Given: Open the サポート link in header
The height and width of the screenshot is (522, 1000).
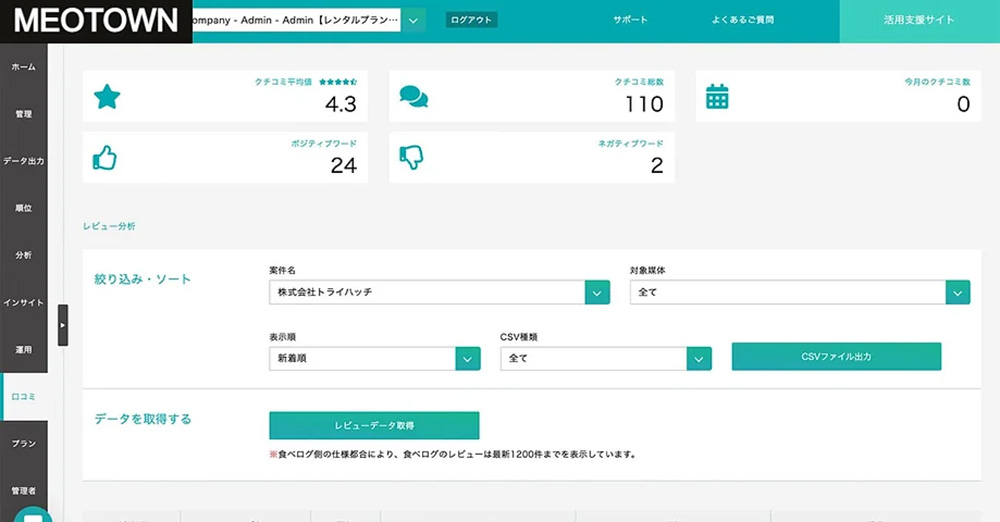Looking at the screenshot, I should click(630, 20).
